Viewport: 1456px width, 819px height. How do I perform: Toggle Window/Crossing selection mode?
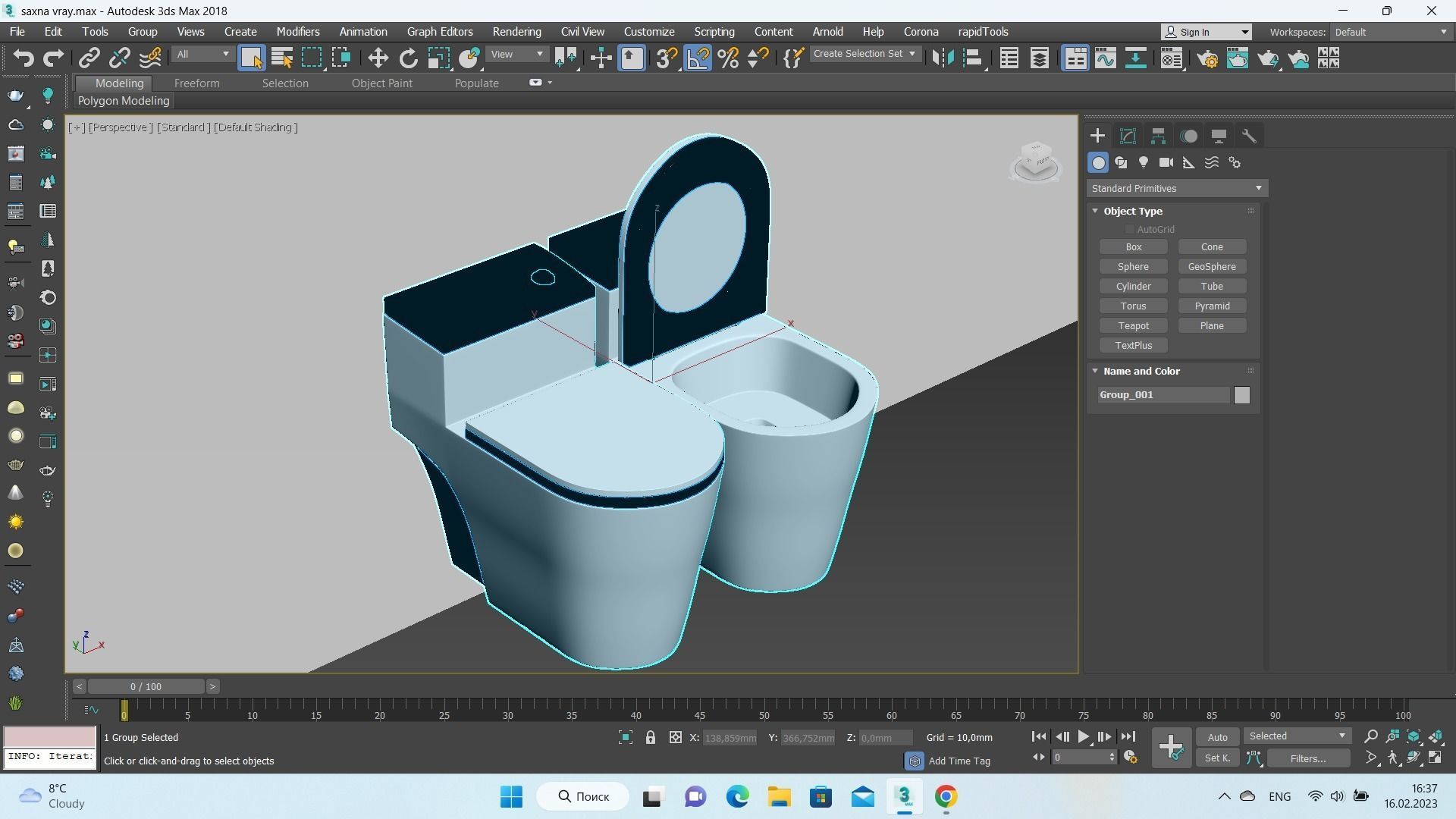point(341,58)
